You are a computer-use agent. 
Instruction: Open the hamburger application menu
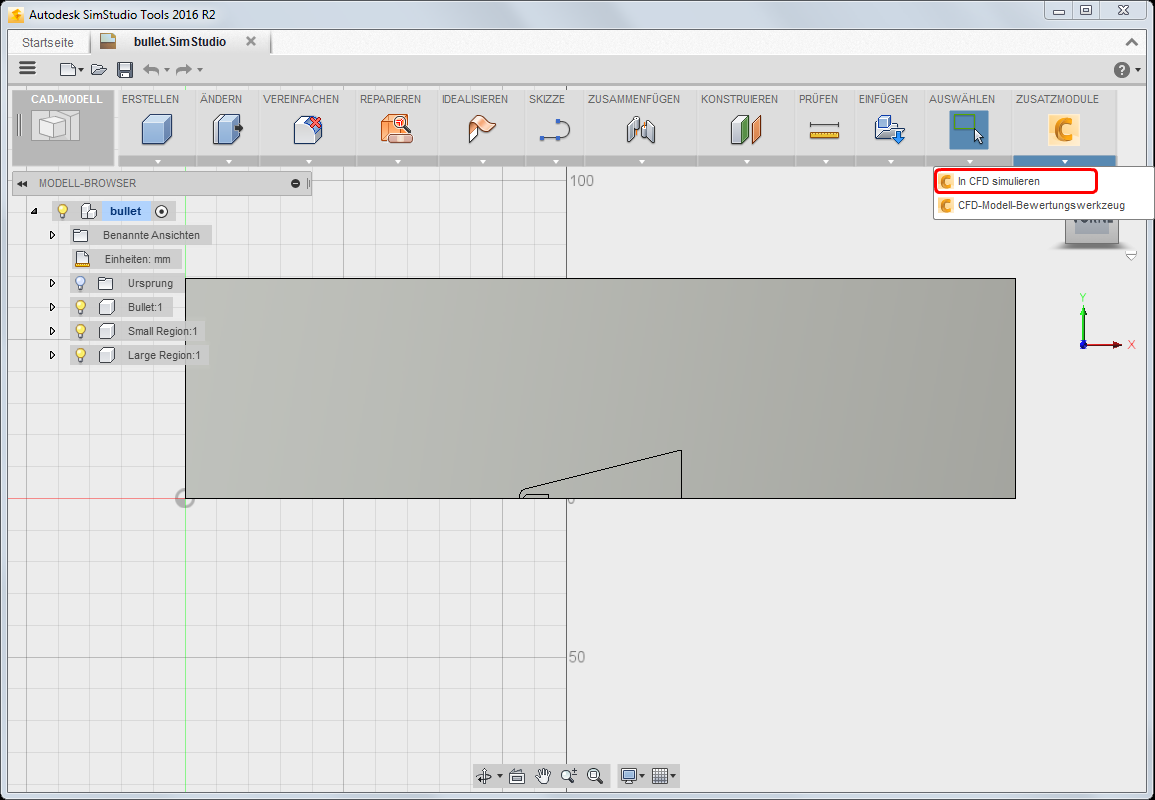tap(27, 69)
